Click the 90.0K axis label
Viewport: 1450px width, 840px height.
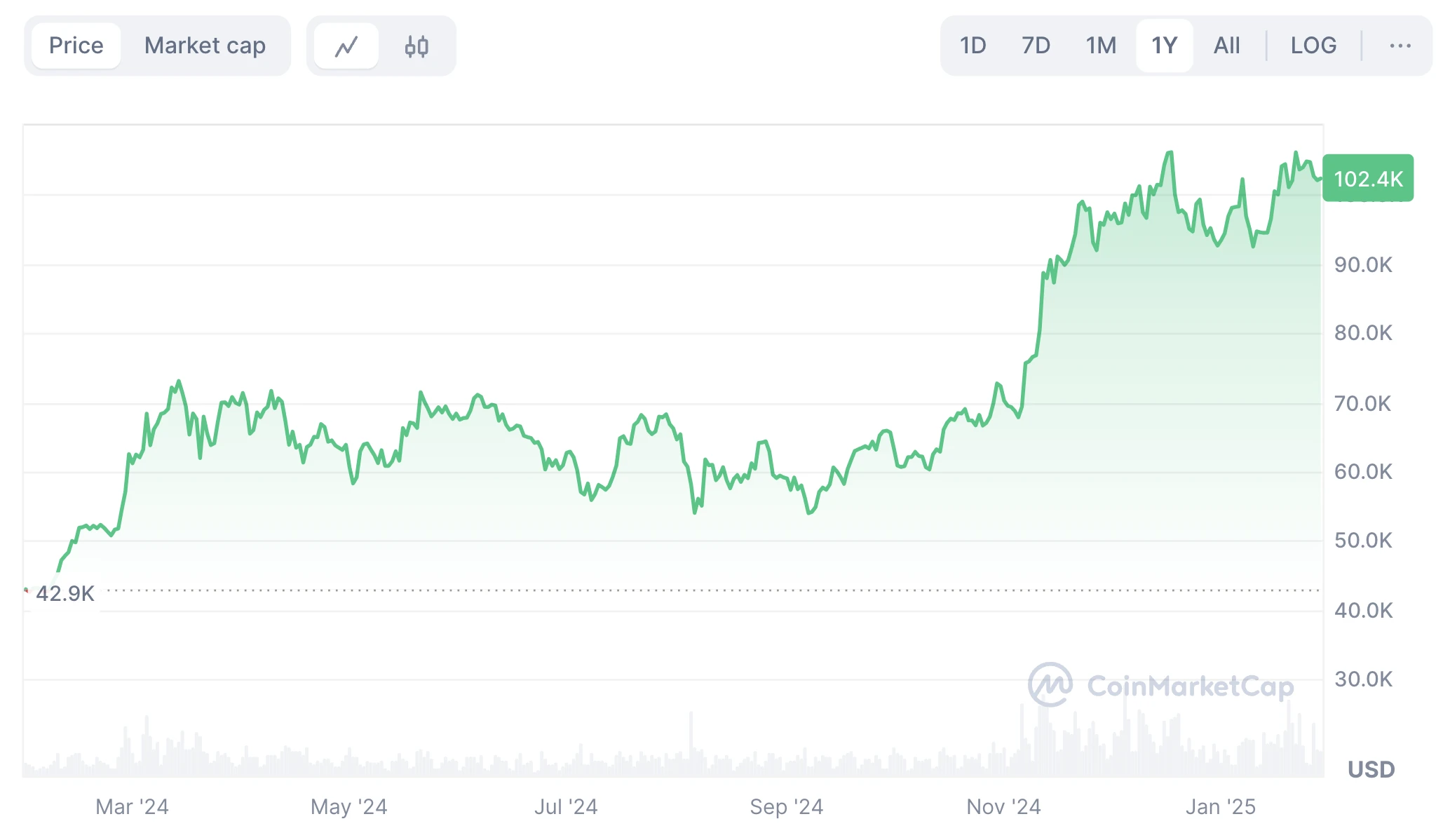pyautogui.click(x=1363, y=265)
